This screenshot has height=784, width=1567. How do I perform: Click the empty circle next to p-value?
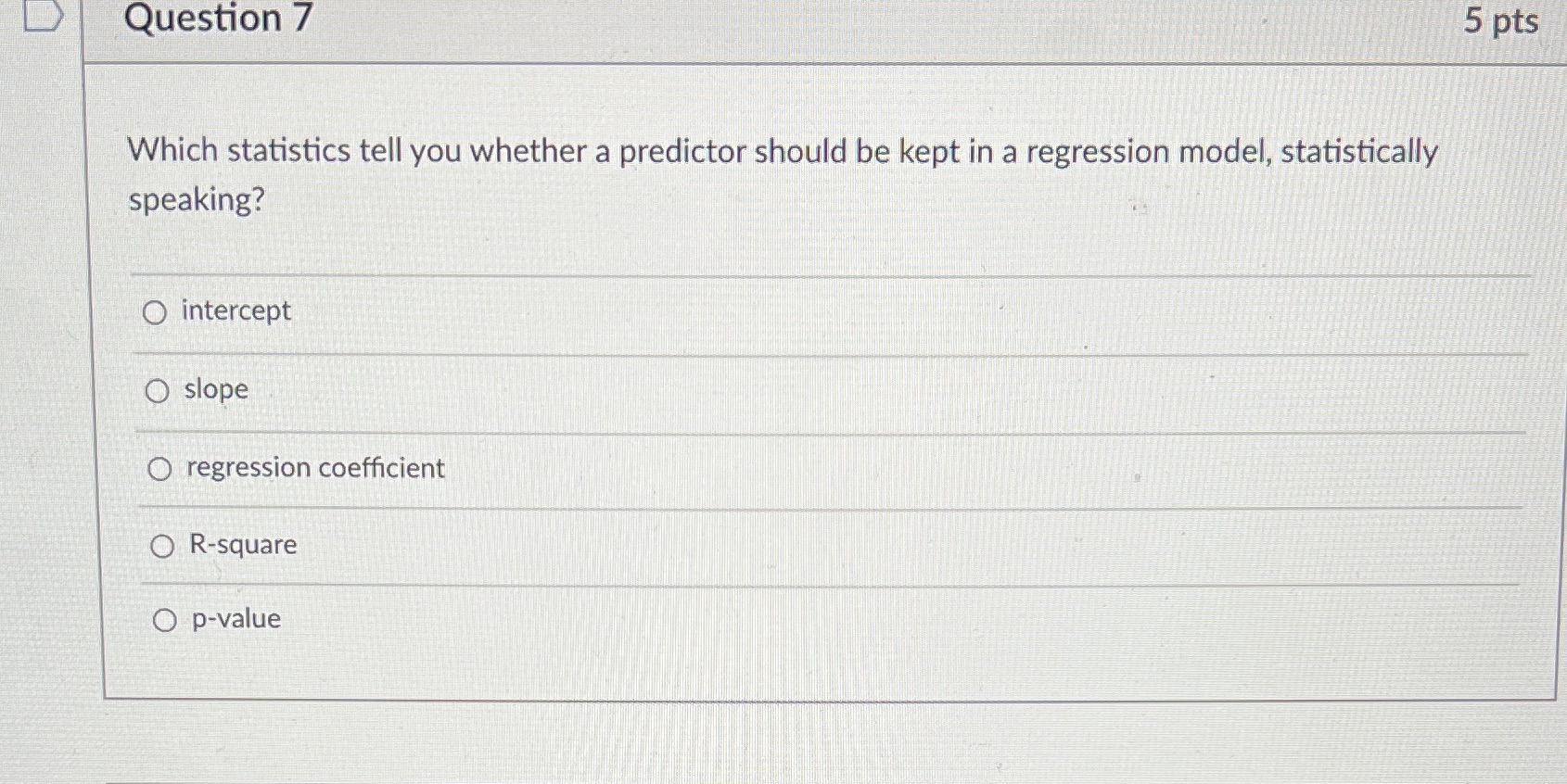point(165,619)
